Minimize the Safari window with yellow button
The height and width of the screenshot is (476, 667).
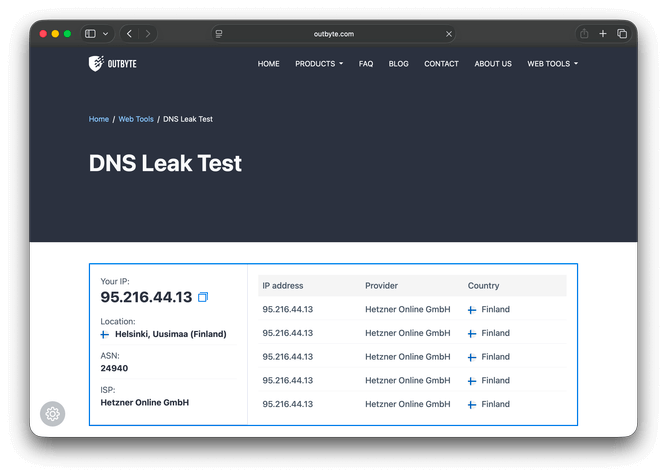pyautogui.click(x=55, y=34)
